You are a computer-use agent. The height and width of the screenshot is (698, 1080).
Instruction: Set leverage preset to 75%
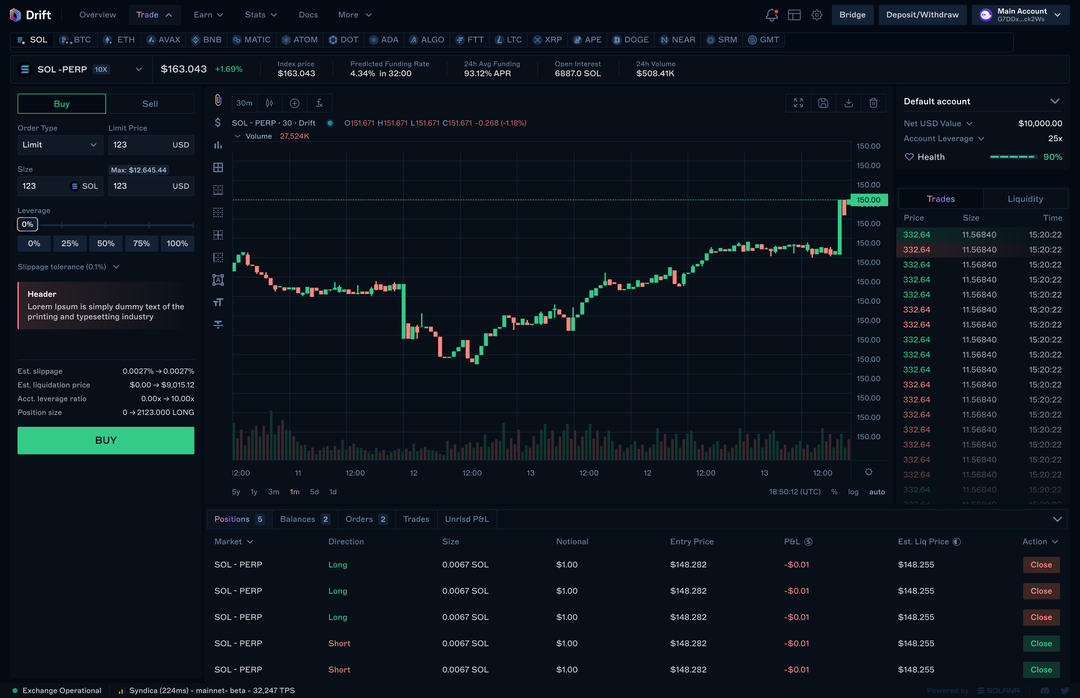pyautogui.click(x=141, y=243)
